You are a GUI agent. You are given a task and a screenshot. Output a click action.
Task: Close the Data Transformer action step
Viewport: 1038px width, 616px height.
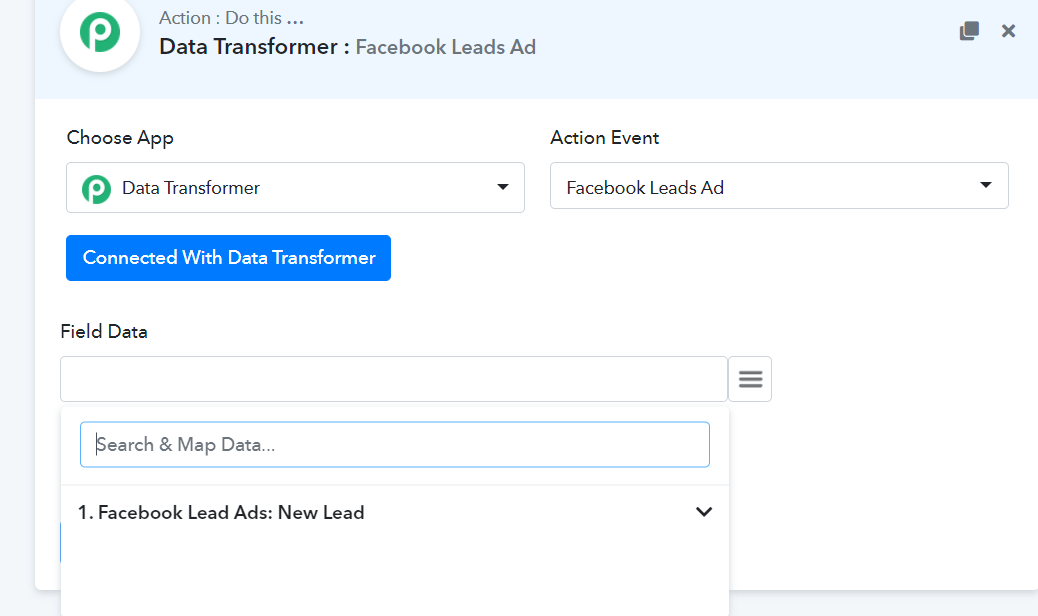[x=1008, y=31]
